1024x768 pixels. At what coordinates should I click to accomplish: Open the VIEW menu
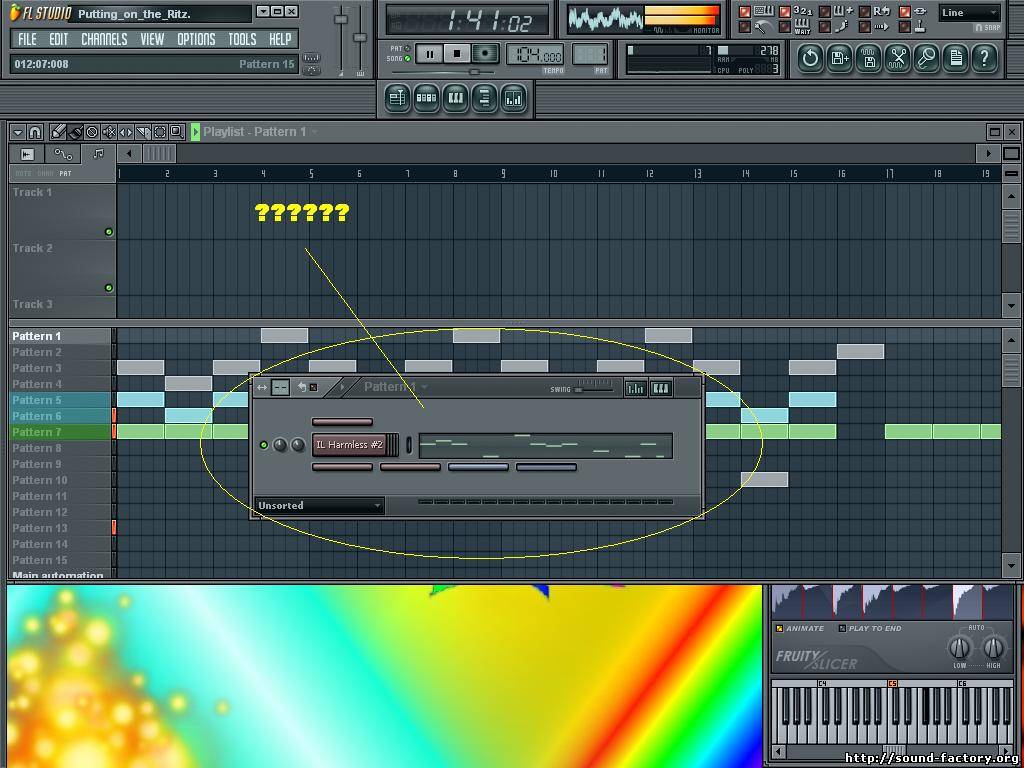tap(152, 40)
